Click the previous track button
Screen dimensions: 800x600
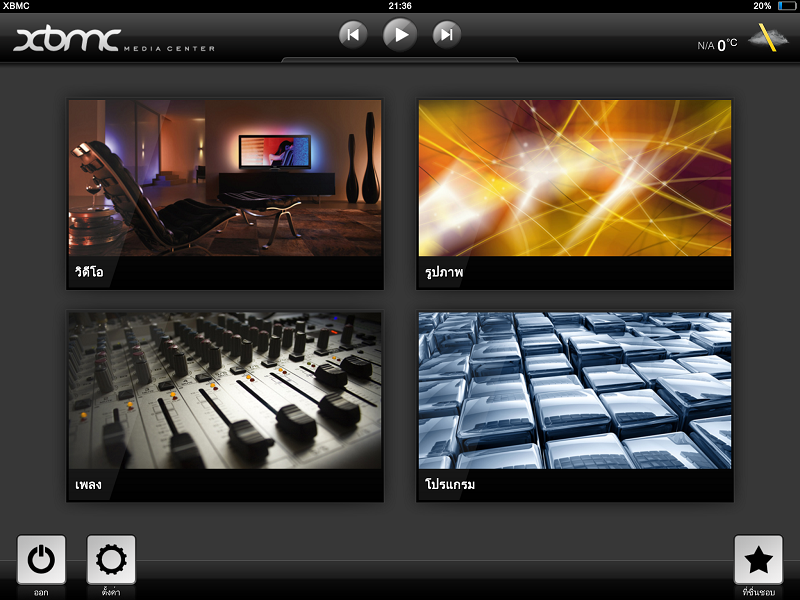353,35
